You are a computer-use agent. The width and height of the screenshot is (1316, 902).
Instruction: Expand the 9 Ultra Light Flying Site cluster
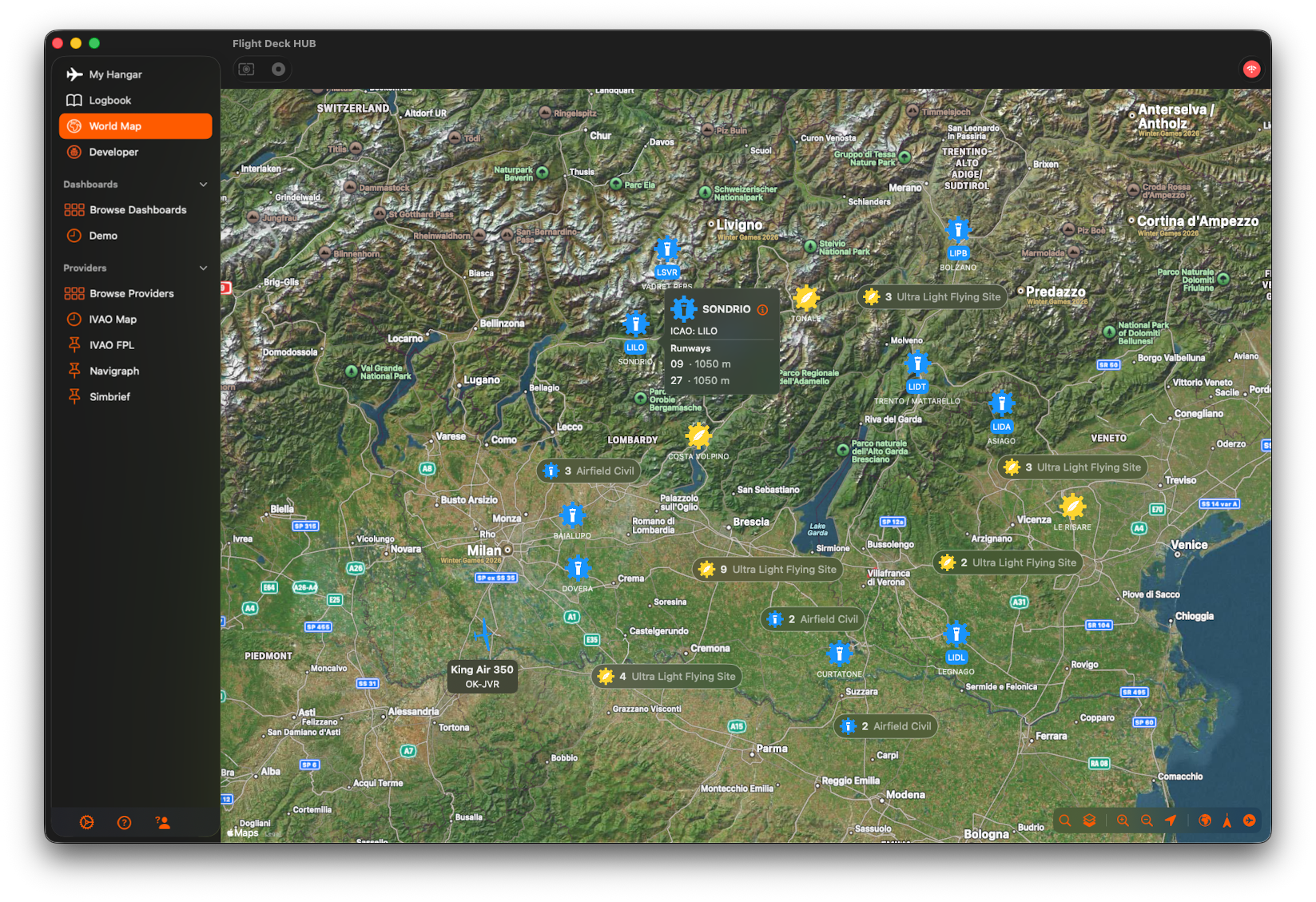(768, 570)
